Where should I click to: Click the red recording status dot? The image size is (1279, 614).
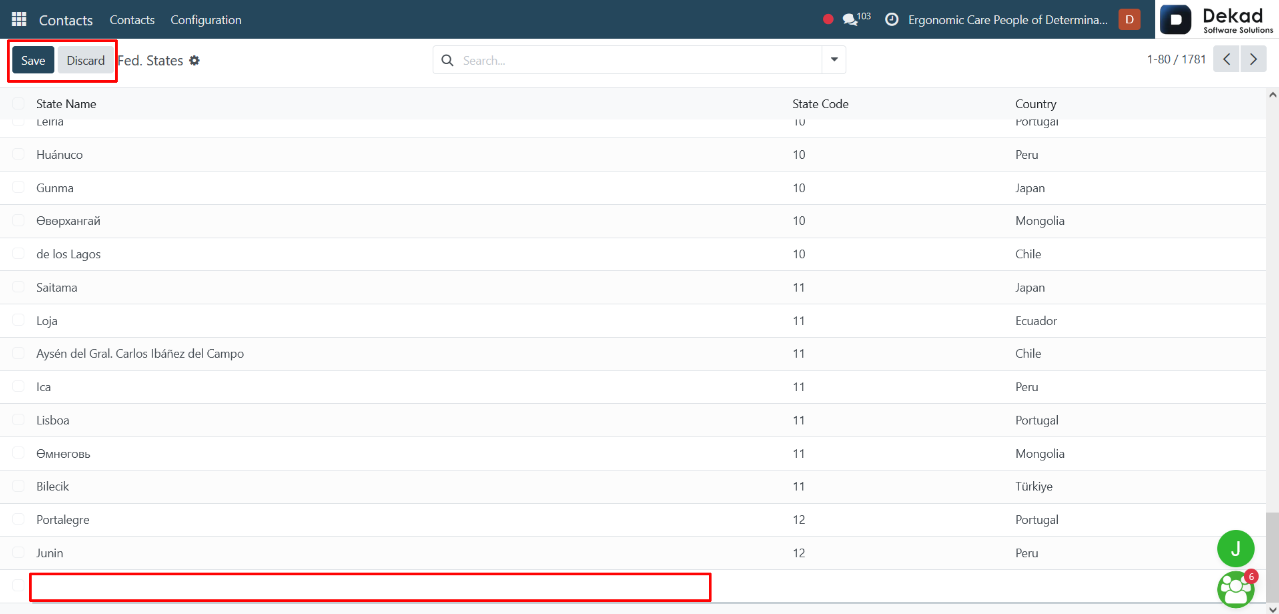pos(828,19)
